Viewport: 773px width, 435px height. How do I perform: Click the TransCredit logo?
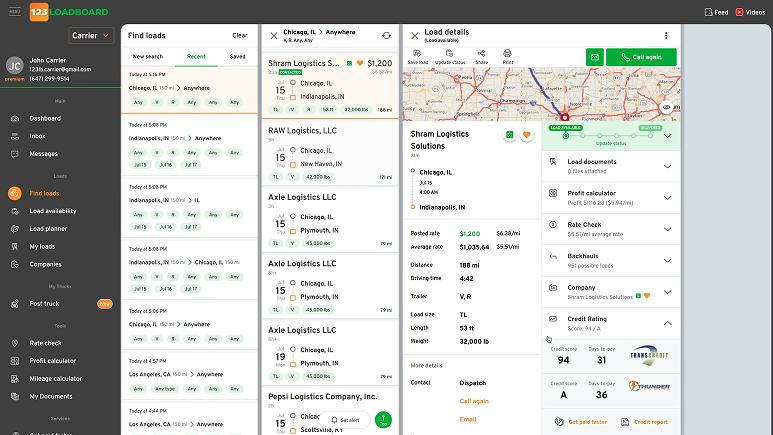click(x=649, y=355)
